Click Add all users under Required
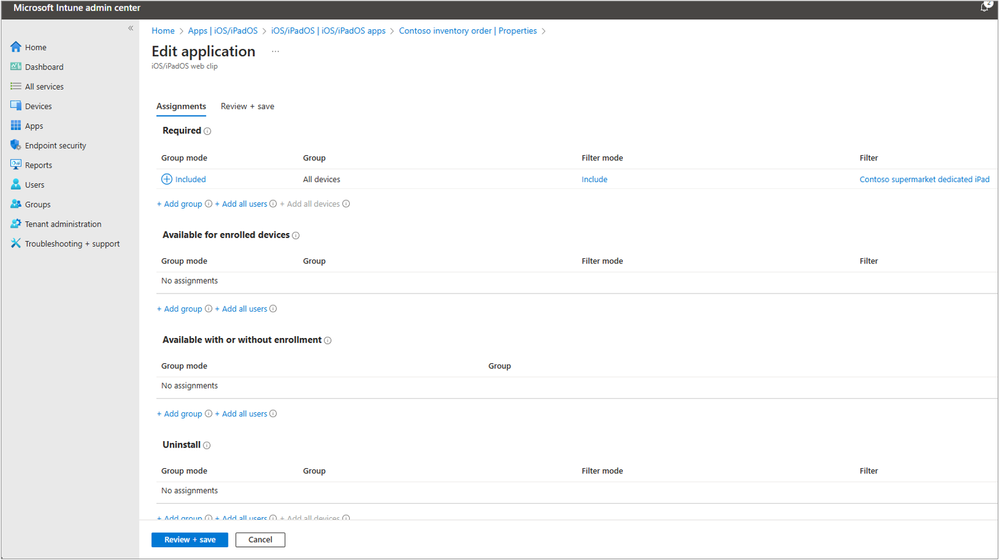The width and height of the screenshot is (999, 560). coord(241,204)
